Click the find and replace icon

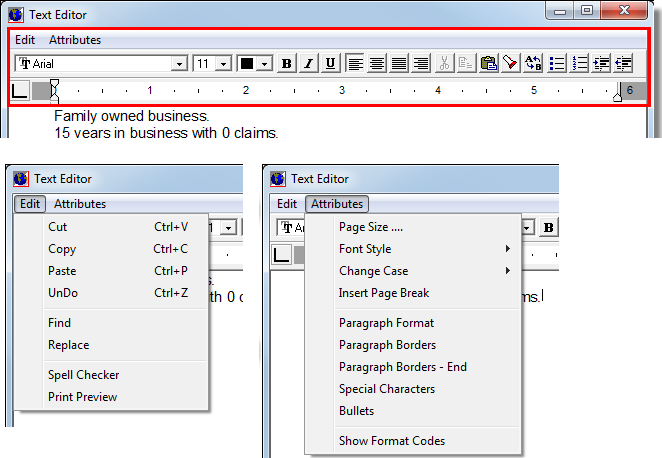tap(534, 63)
